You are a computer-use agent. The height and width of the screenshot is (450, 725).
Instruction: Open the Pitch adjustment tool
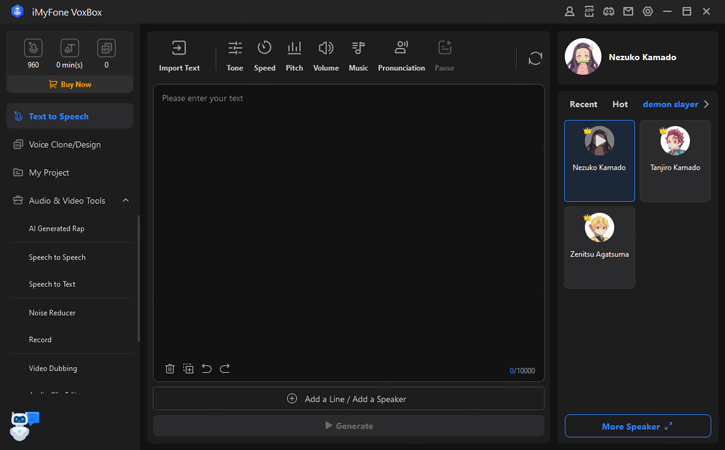[x=294, y=56]
